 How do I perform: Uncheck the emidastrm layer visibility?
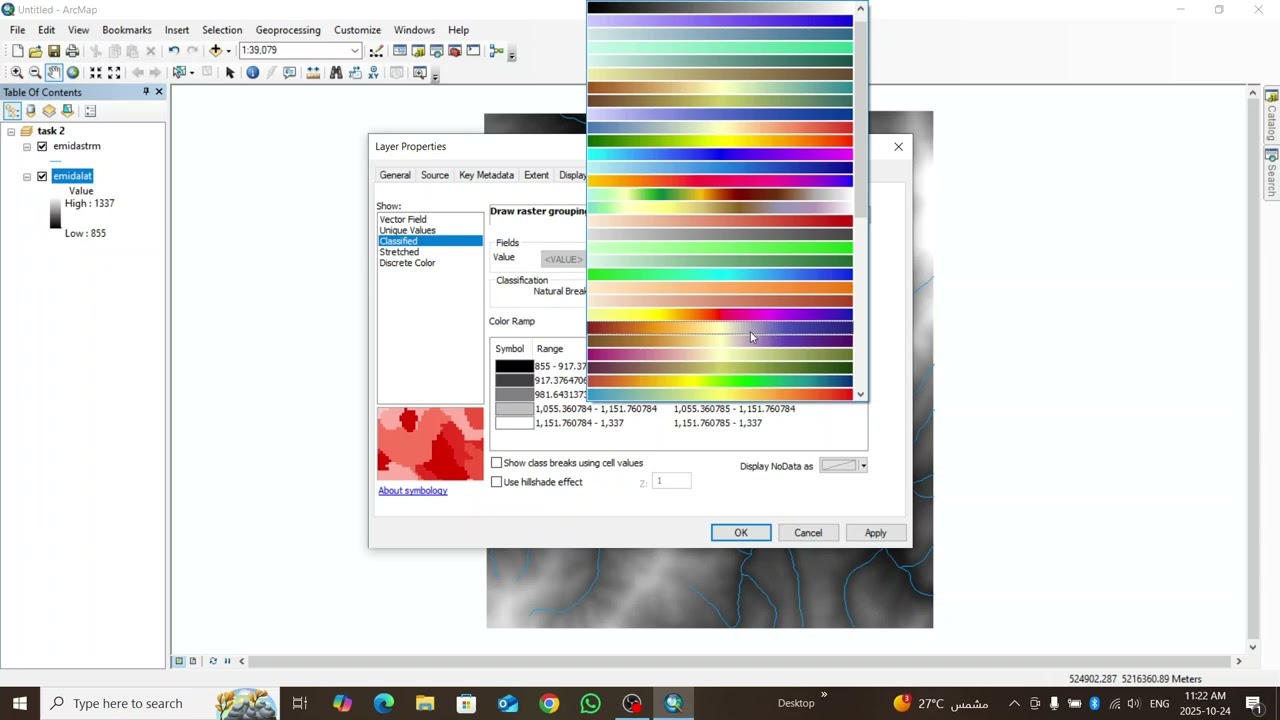(x=42, y=146)
